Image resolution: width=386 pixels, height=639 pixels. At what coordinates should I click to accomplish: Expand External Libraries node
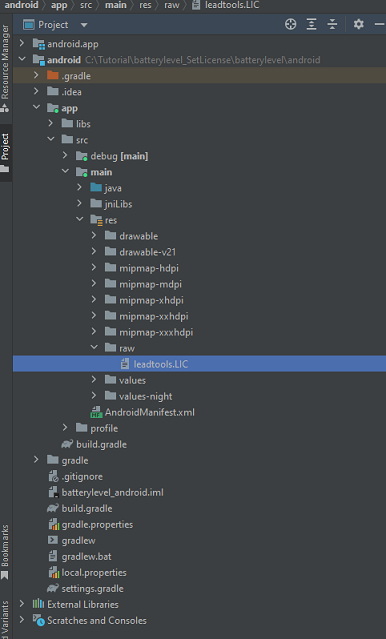coord(22,604)
